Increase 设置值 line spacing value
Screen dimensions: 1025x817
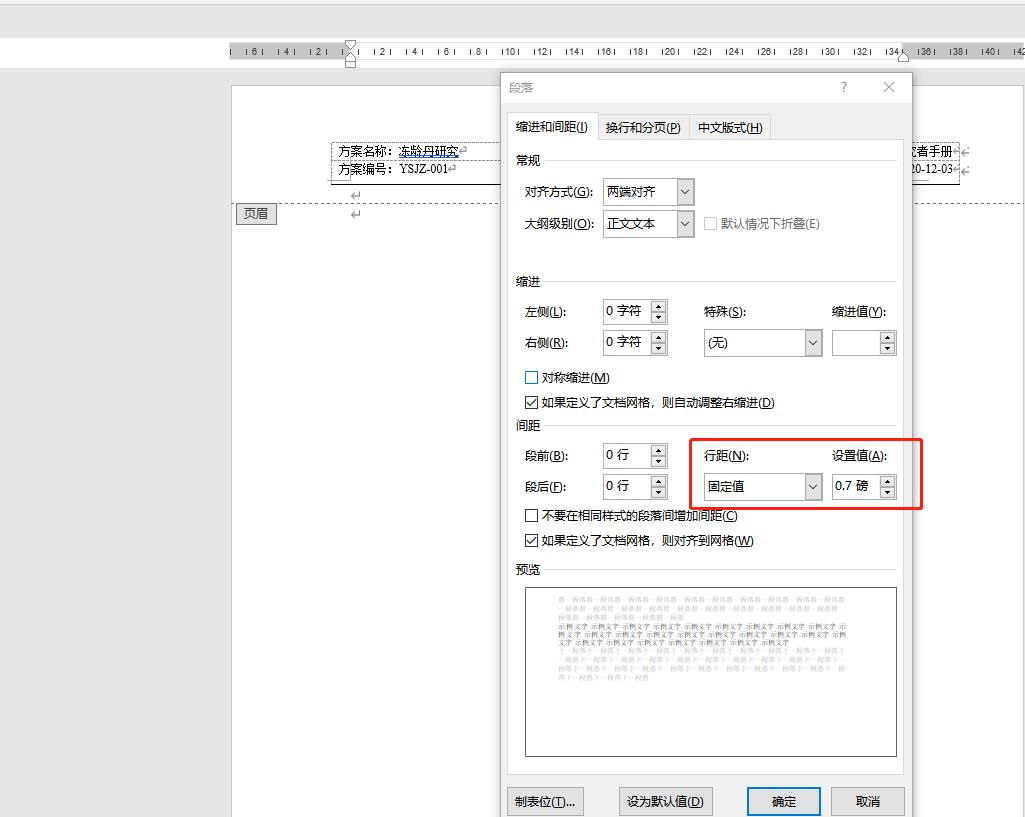pos(887,481)
